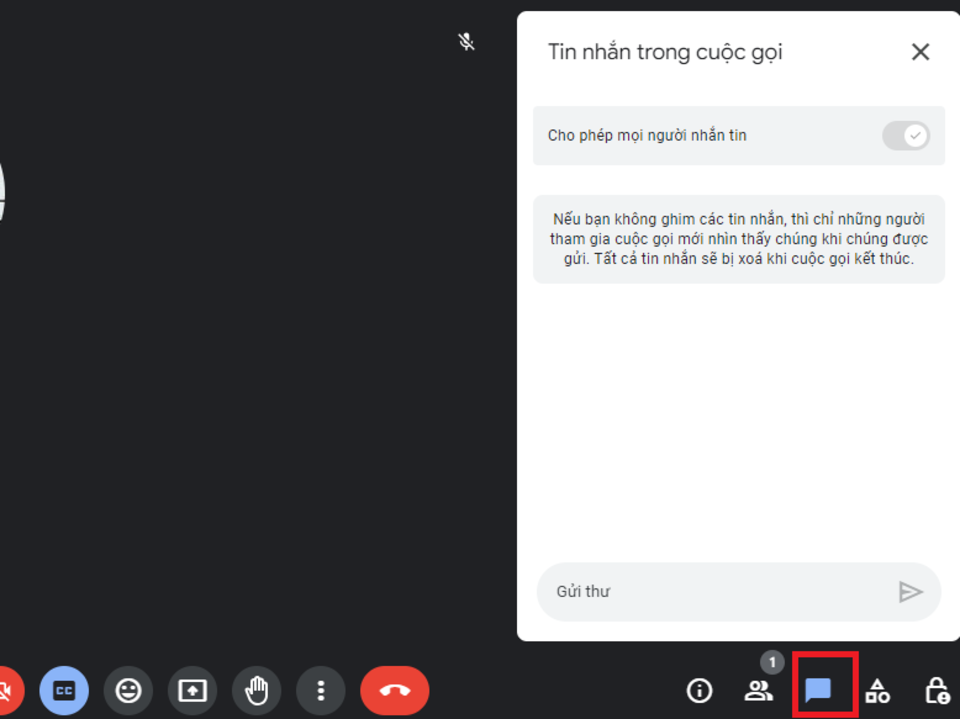960x719 pixels.
Task: Close the in-call messages panel
Action: 920,52
